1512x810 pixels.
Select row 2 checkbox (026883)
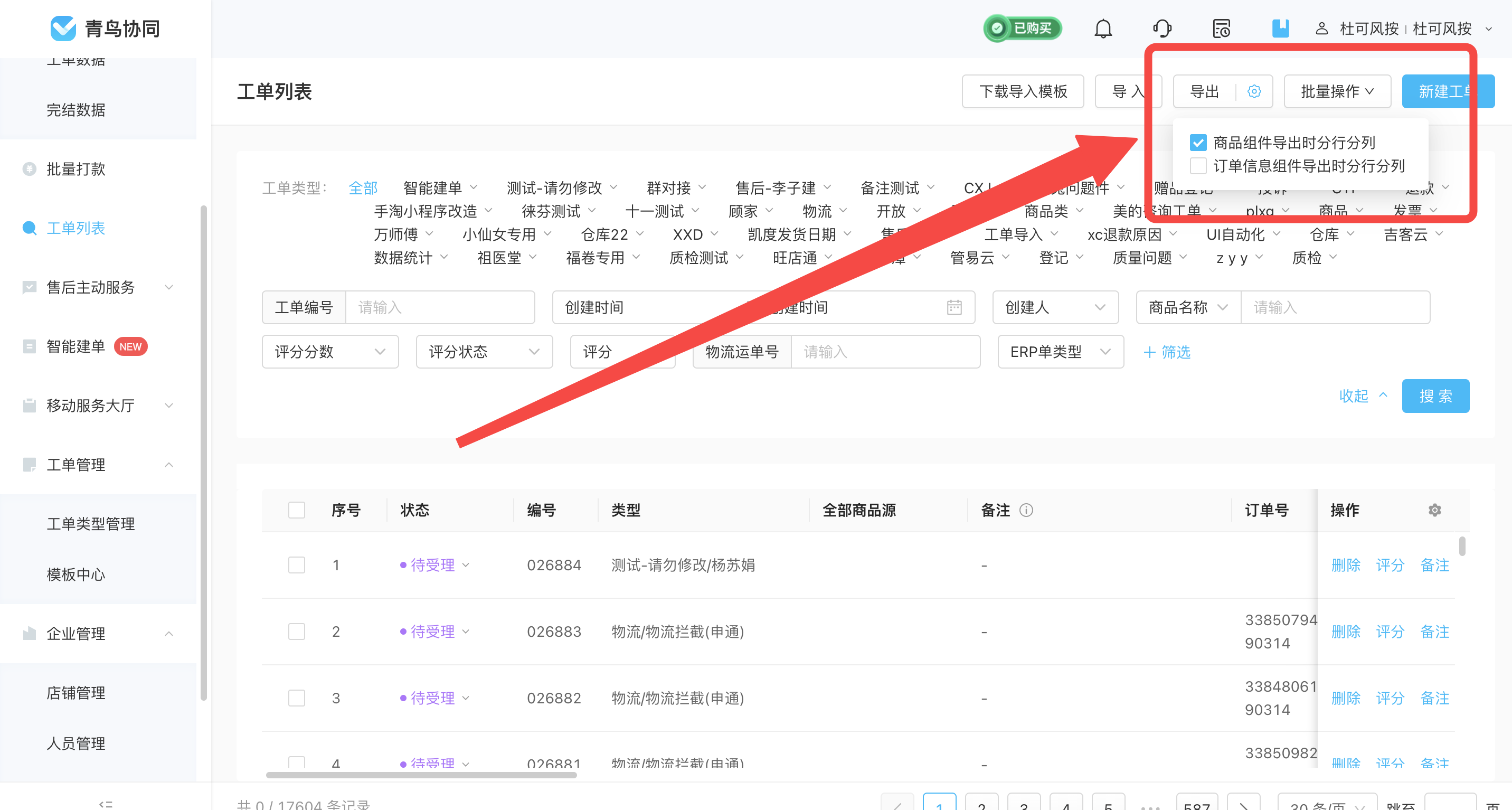pyautogui.click(x=296, y=632)
